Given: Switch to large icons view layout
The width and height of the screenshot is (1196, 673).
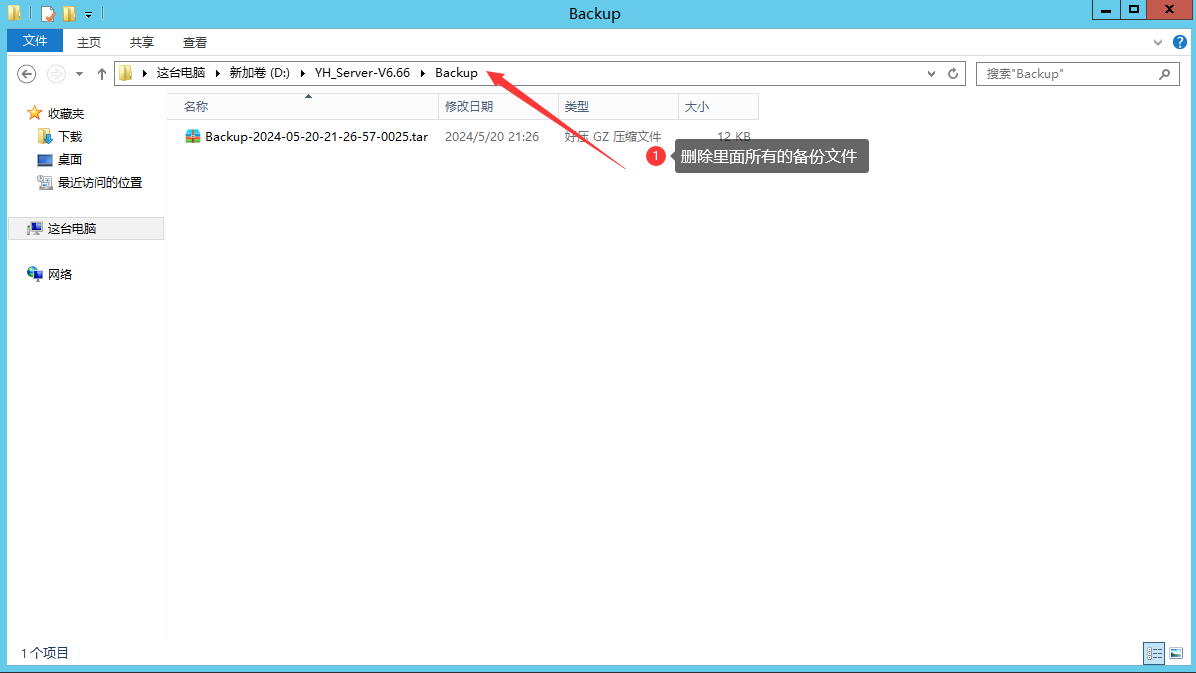Looking at the screenshot, I should click(1175, 653).
